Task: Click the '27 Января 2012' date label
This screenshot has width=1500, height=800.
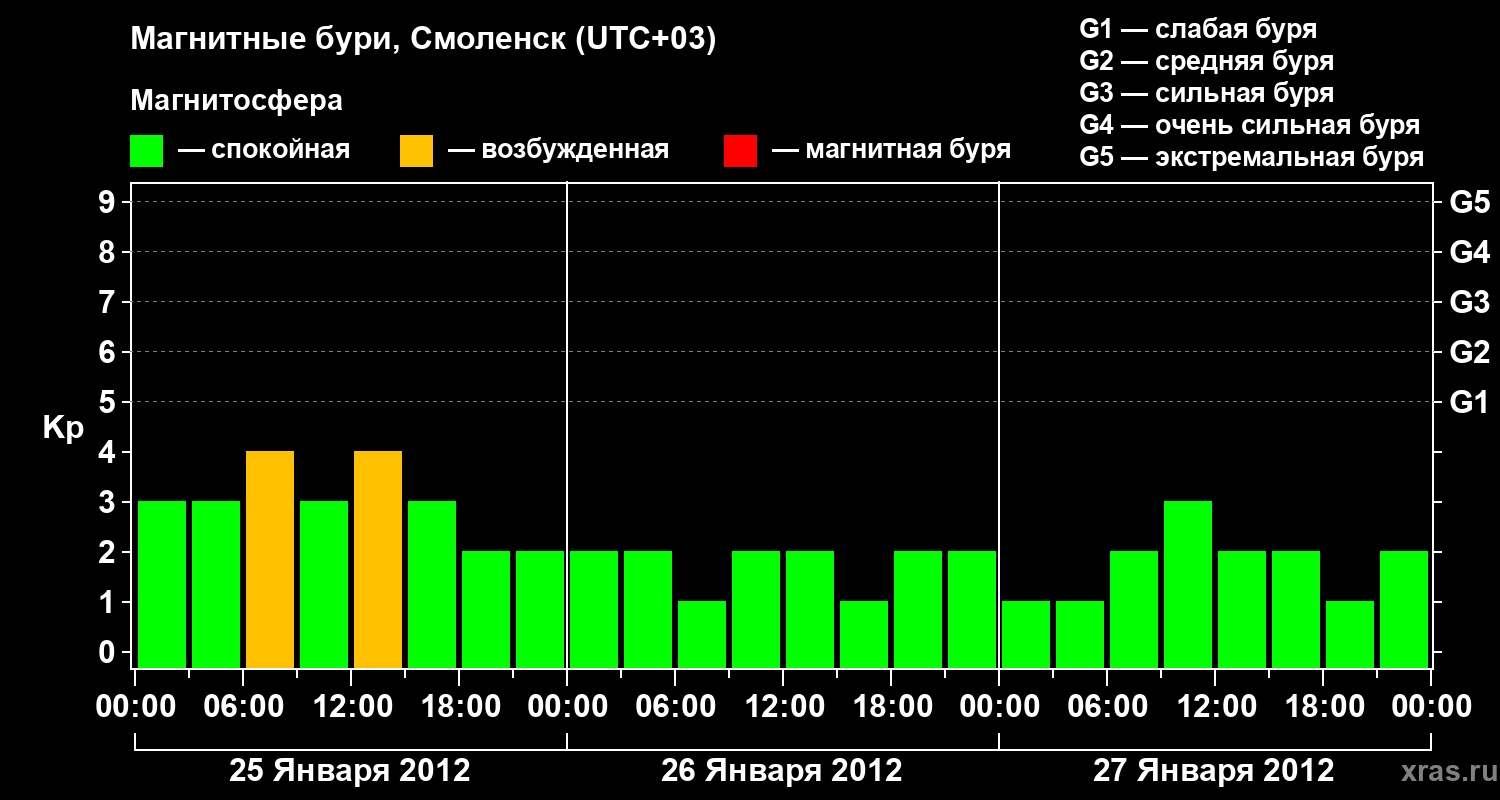Action: [x=1213, y=770]
